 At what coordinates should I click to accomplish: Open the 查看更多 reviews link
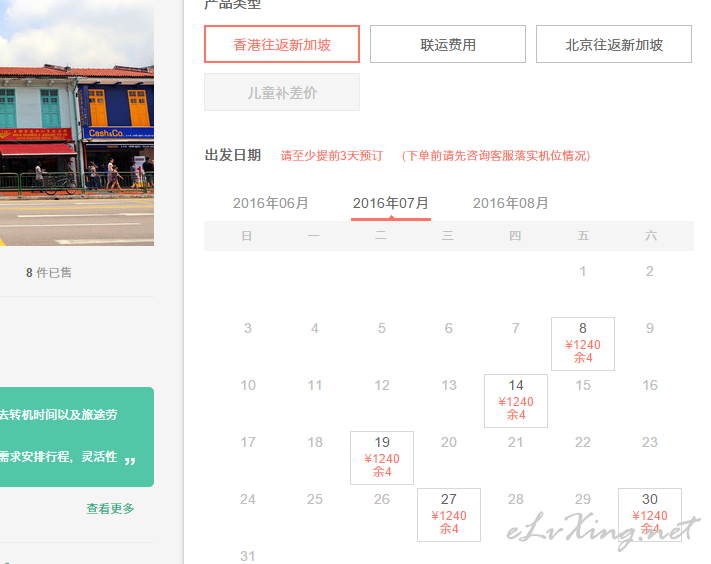pos(110,508)
